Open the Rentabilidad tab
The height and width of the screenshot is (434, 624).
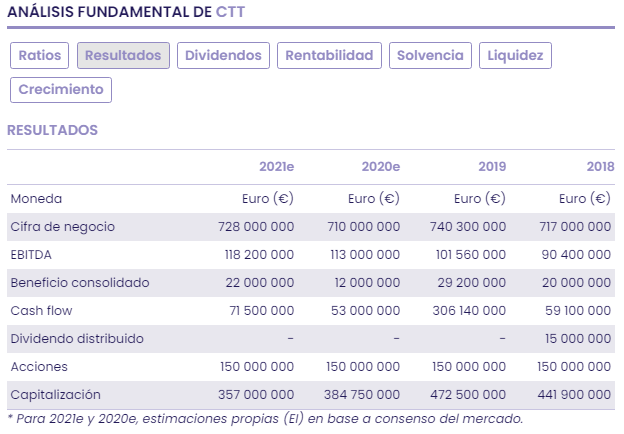point(329,56)
